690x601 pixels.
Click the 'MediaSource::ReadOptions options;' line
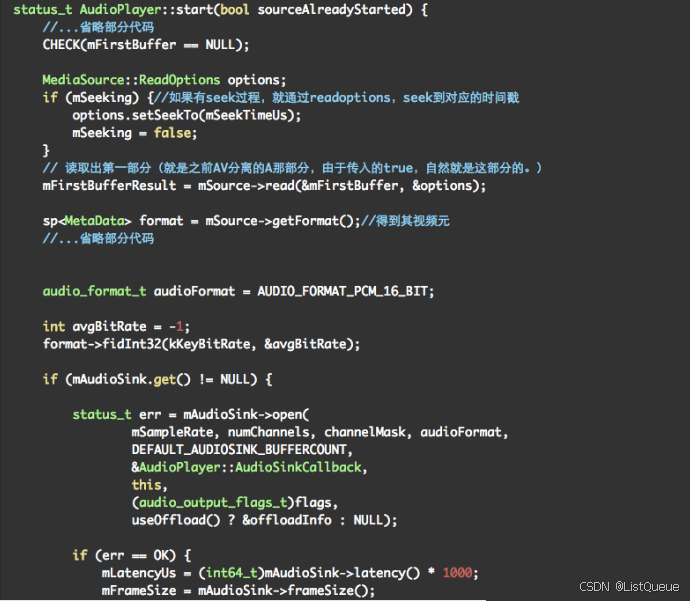pyautogui.click(x=164, y=80)
